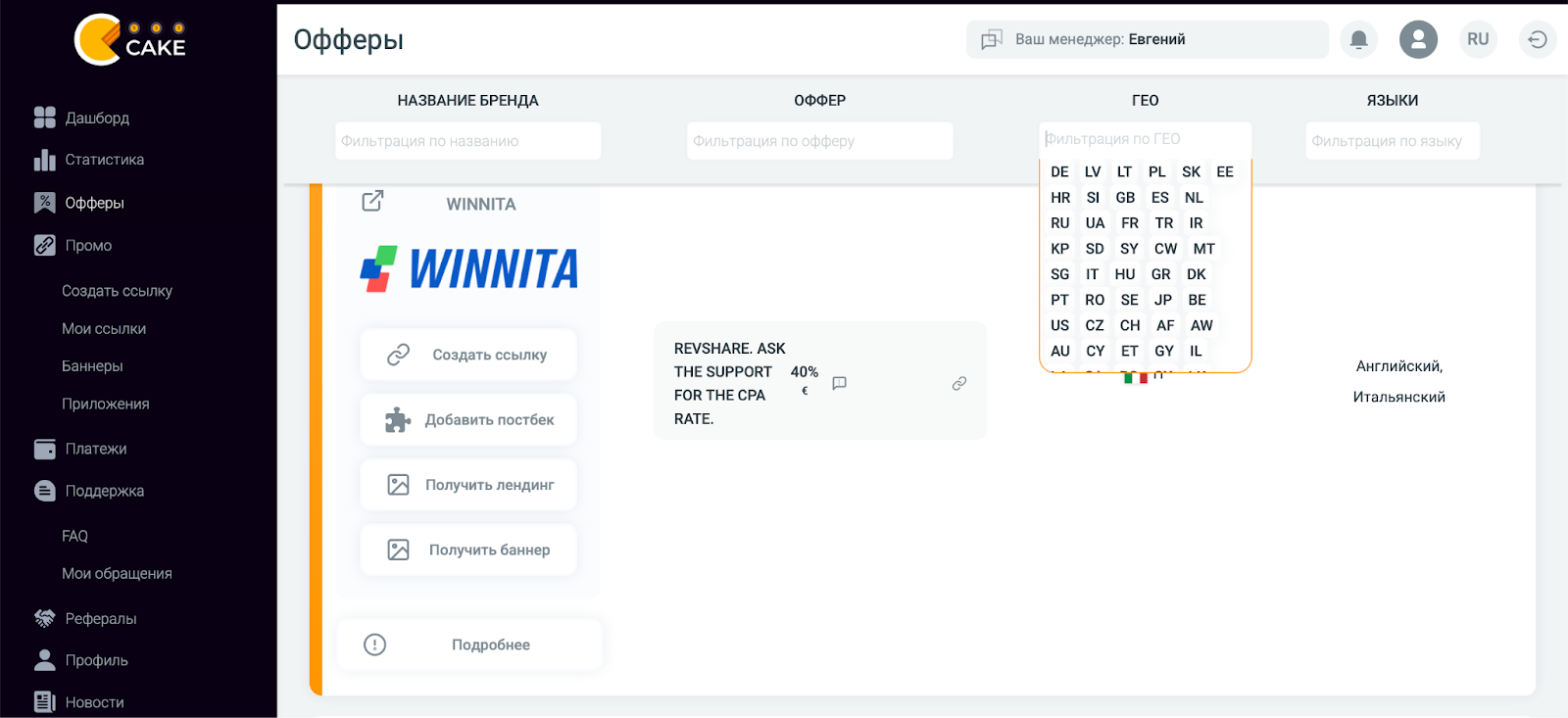Click the external link icon next to WINNITA

coord(372,201)
